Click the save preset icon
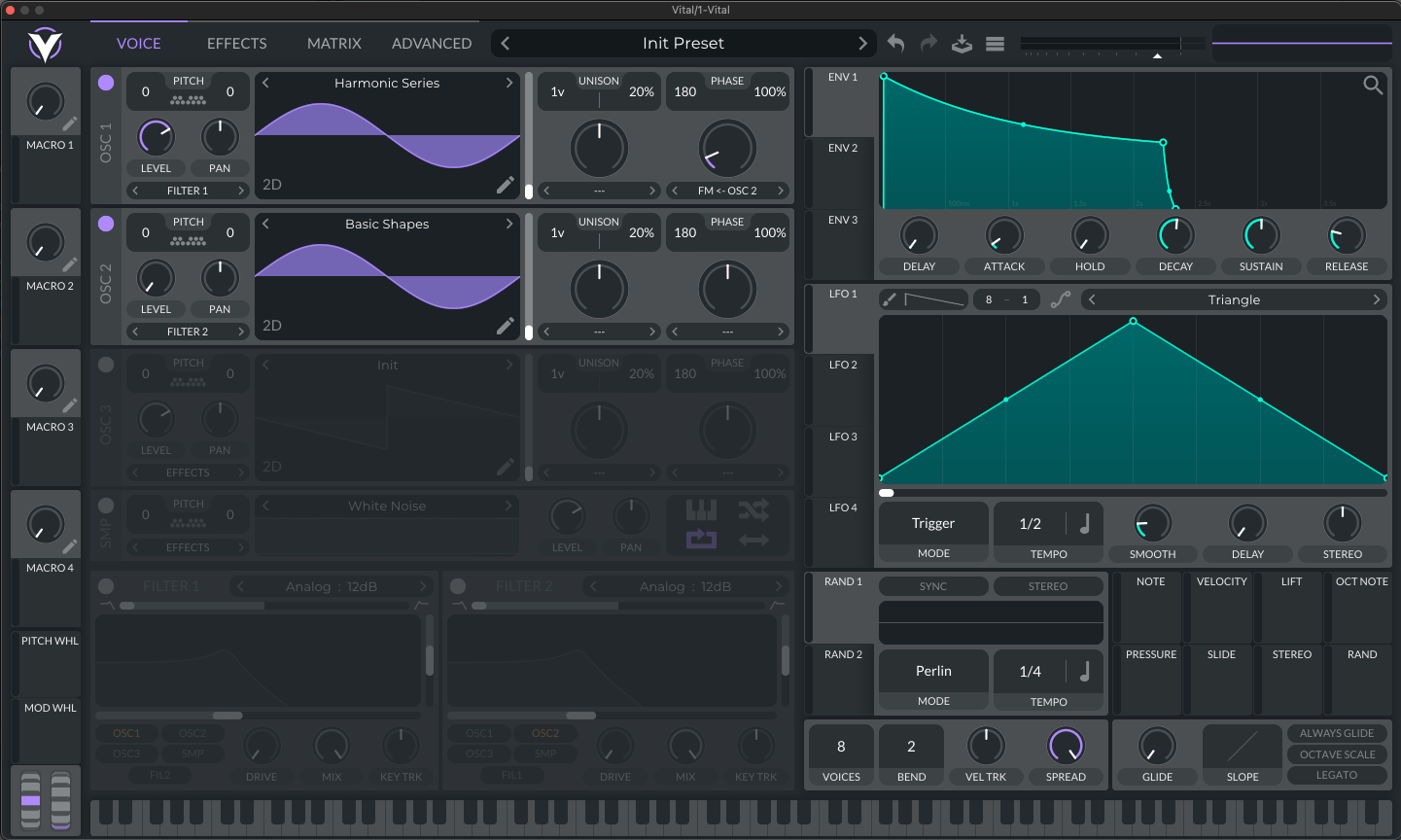 [962, 44]
